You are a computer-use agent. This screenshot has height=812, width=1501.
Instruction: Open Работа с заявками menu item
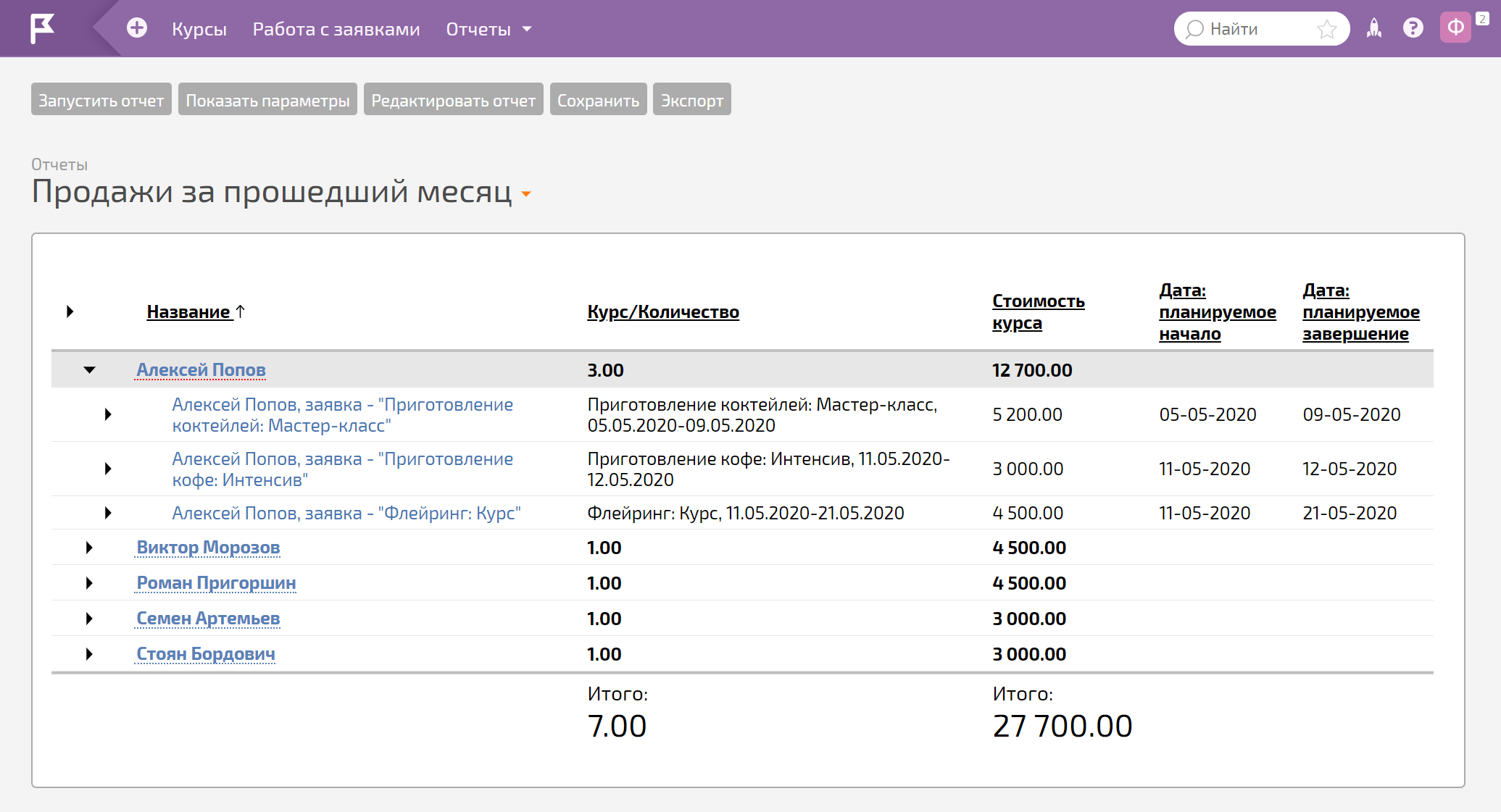click(336, 29)
